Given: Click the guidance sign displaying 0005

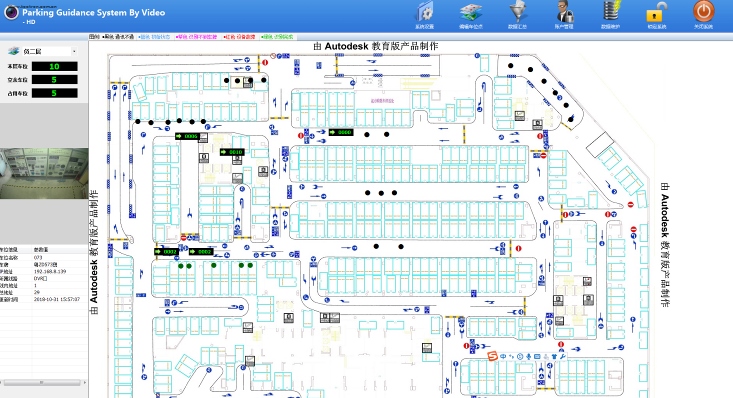Looking at the screenshot, I should tap(187, 136).
